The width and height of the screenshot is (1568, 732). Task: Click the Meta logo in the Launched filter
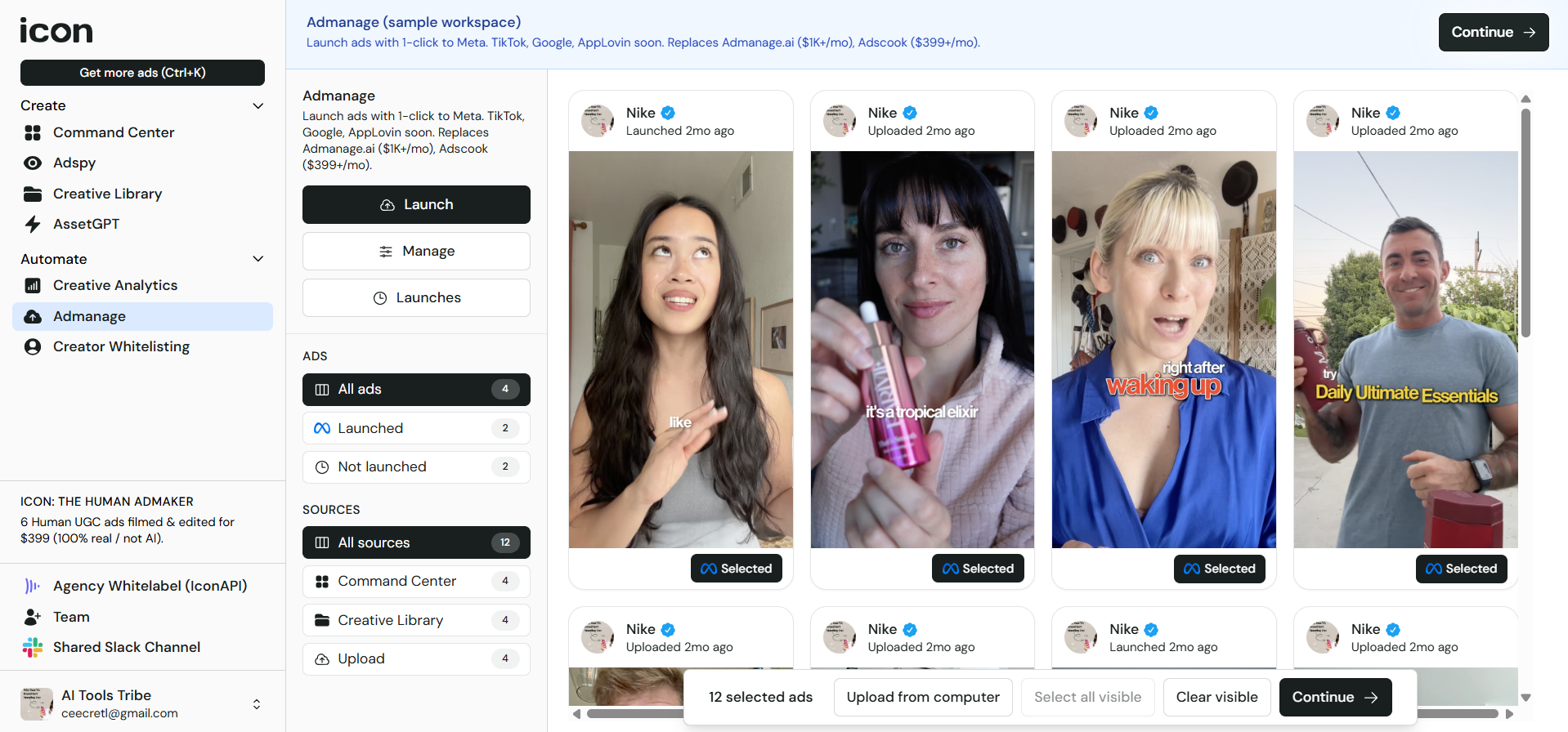[x=322, y=428]
